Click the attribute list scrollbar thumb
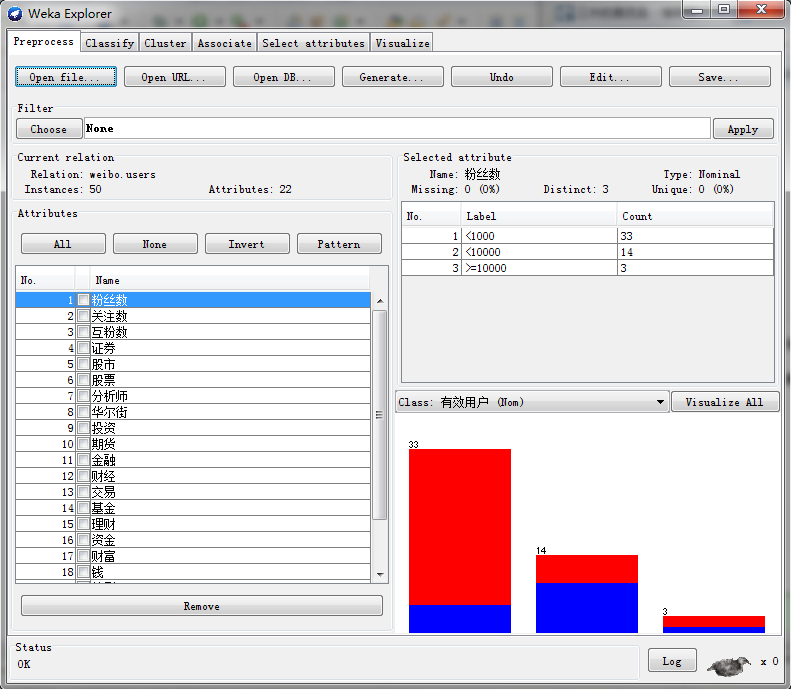Image resolution: width=791 pixels, height=689 pixels. (380, 415)
